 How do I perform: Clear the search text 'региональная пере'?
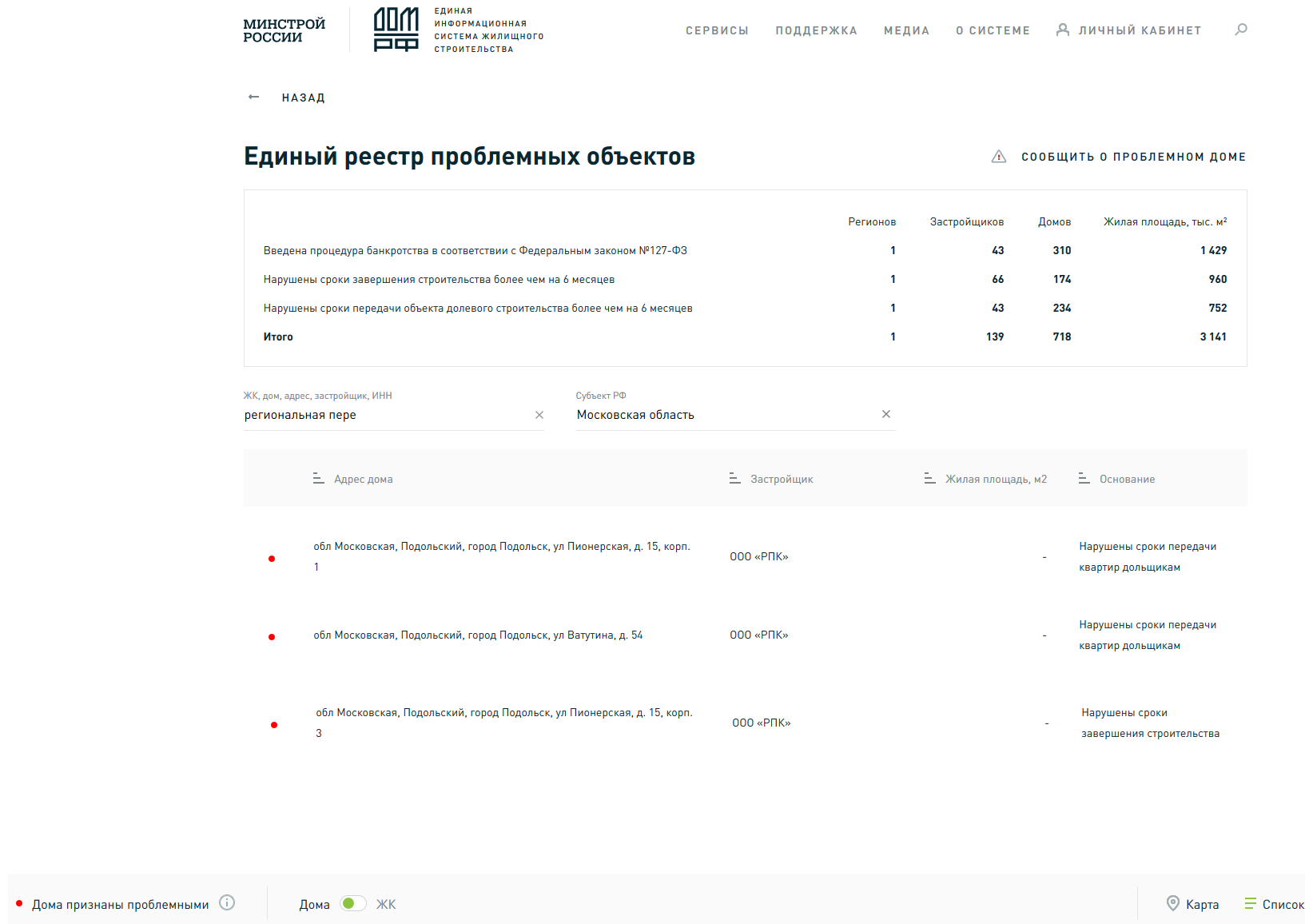(x=539, y=415)
